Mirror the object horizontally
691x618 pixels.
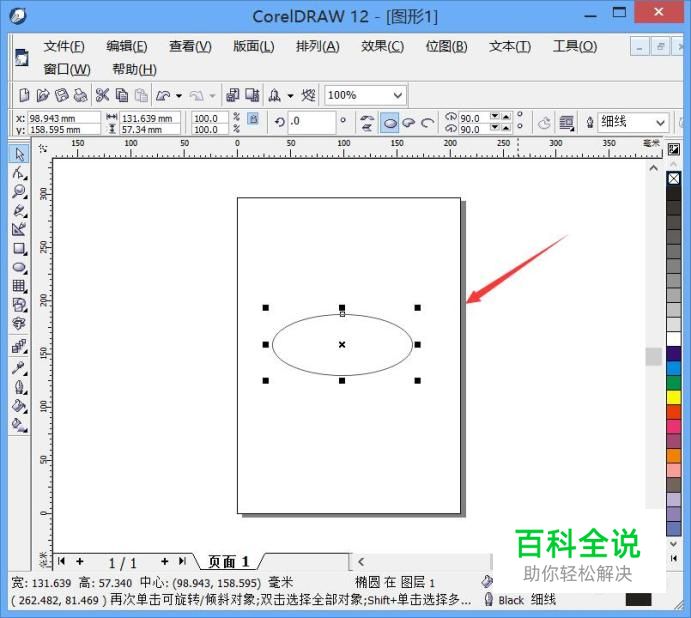367,118
